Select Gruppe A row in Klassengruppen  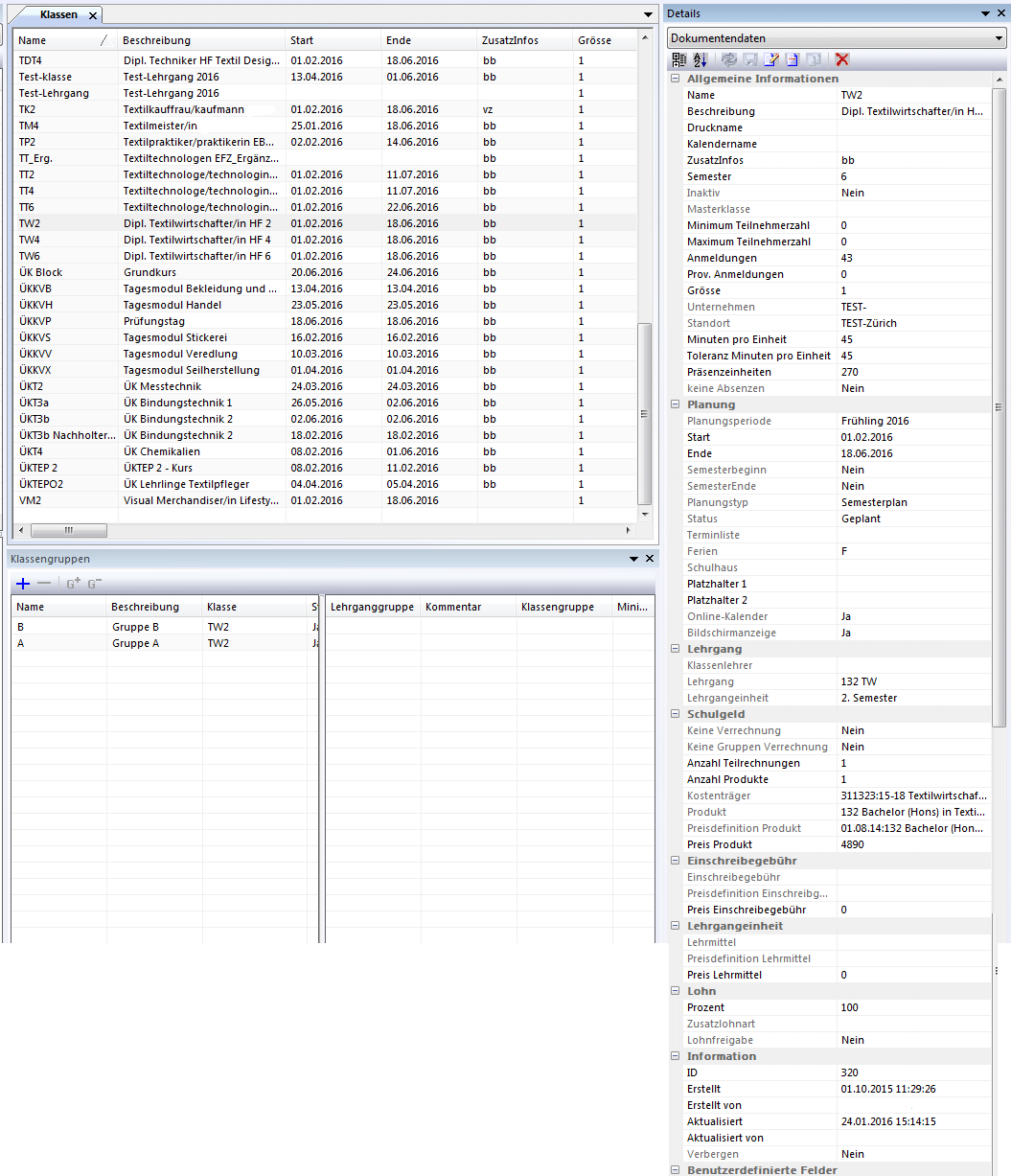(x=135, y=643)
